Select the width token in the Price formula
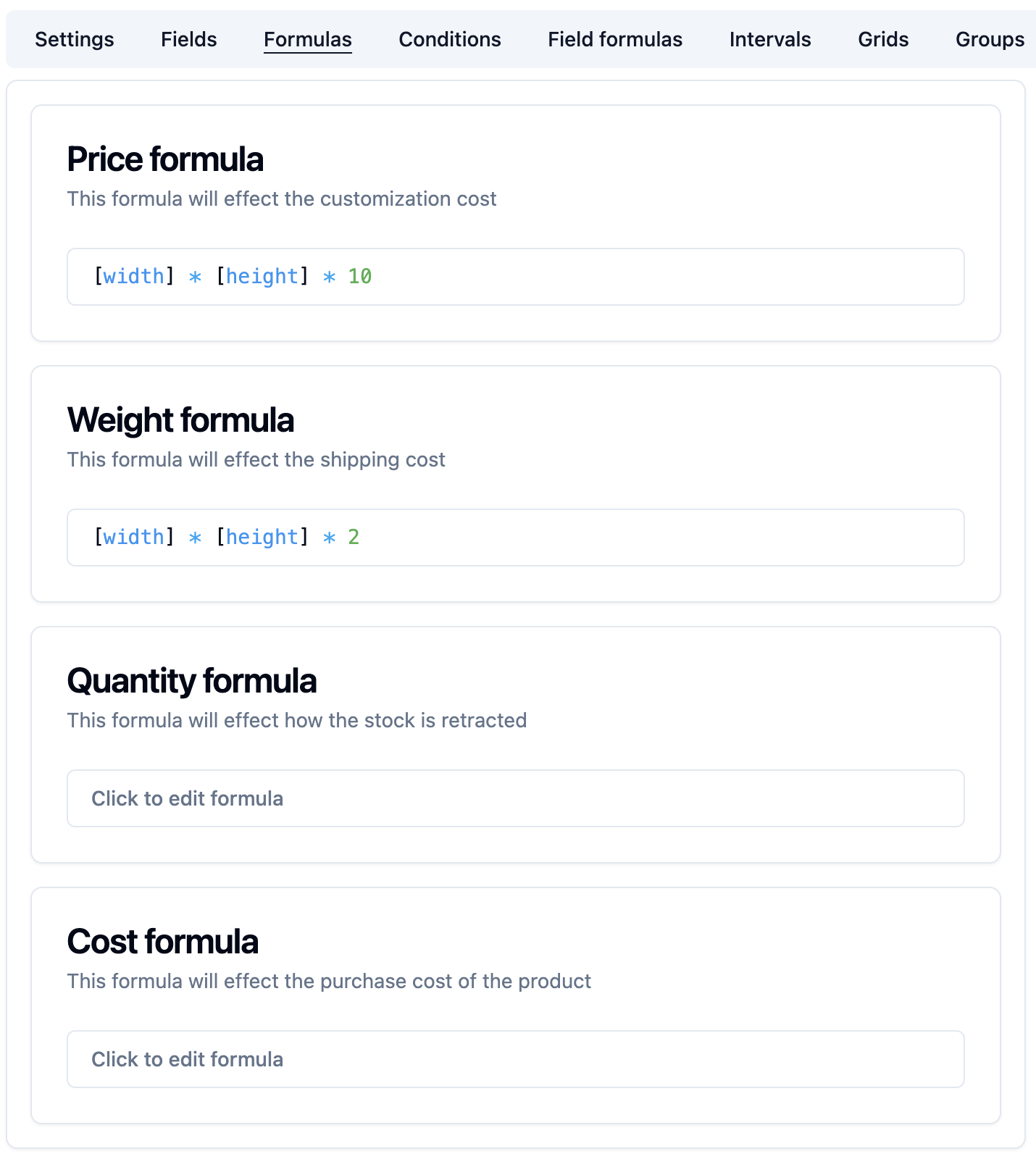 pos(133,276)
